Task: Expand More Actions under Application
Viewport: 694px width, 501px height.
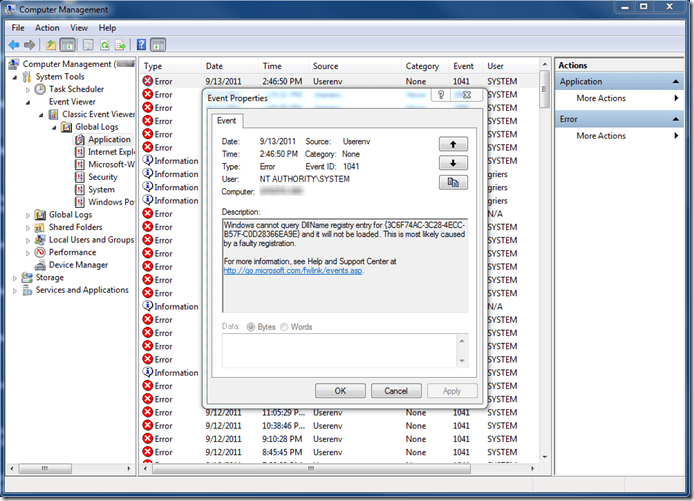Action: [x=600, y=99]
